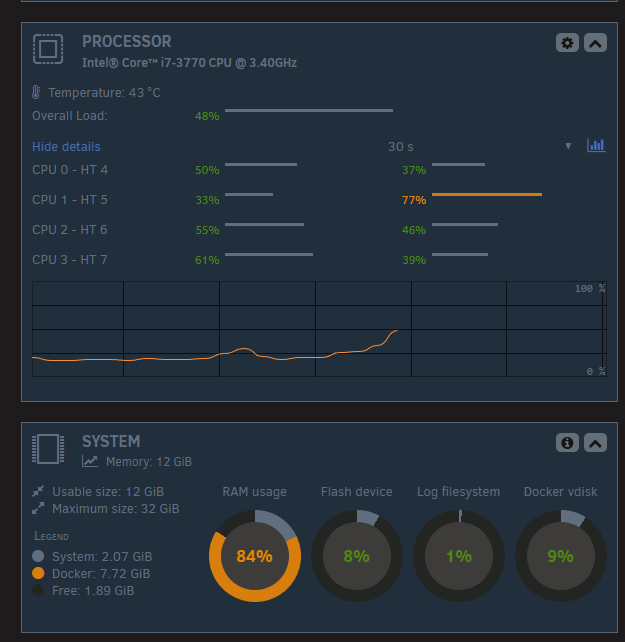Click the Overall Load 48% bar

309,110
